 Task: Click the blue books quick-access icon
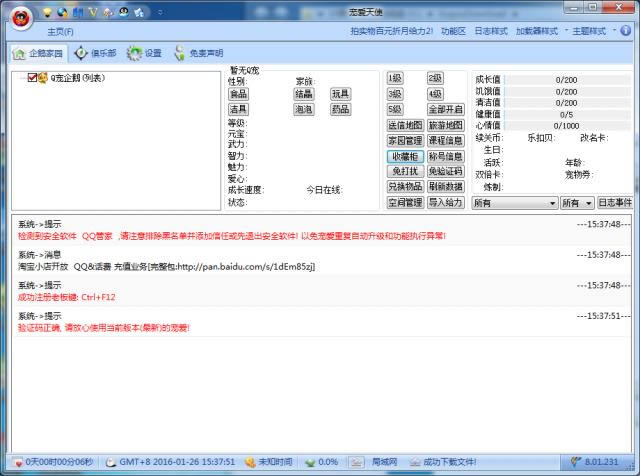(78, 13)
